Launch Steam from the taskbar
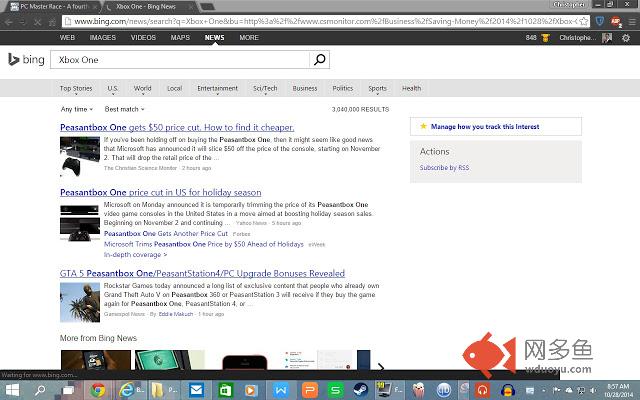Screen dimensions: 640x400 (361, 391)
